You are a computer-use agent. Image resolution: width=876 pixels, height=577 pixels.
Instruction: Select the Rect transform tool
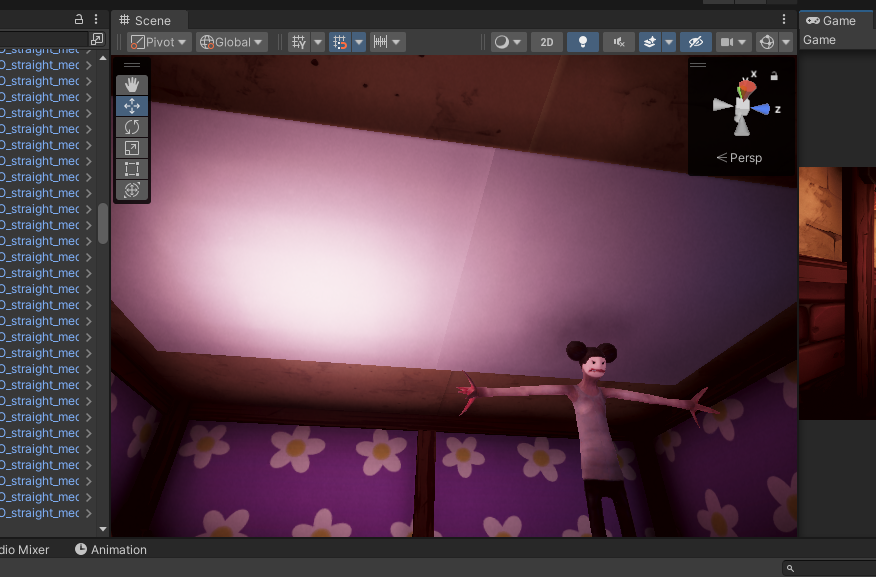pyautogui.click(x=131, y=168)
